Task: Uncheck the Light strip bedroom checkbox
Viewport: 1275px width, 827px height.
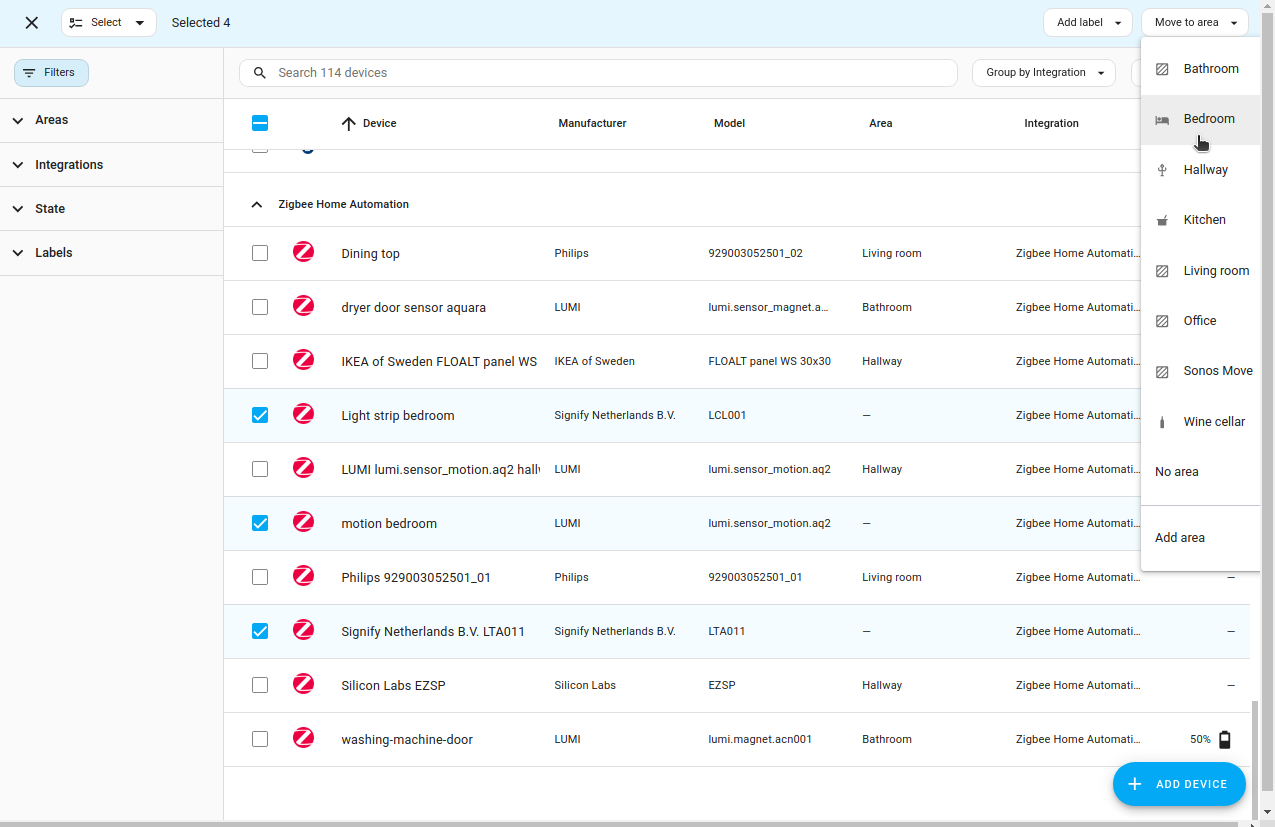Action: pos(260,414)
